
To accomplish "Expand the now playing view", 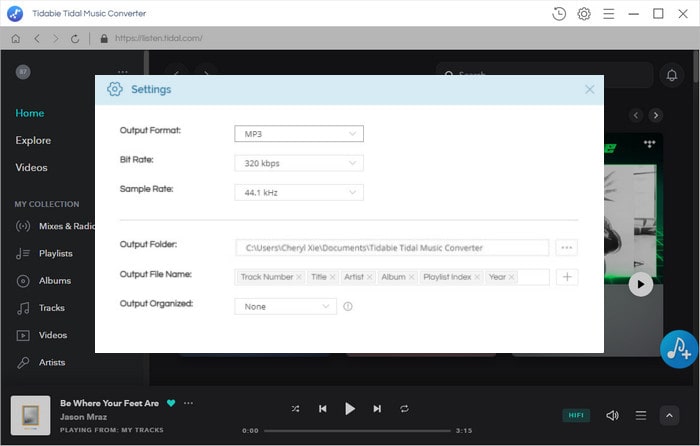I will (x=669, y=416).
